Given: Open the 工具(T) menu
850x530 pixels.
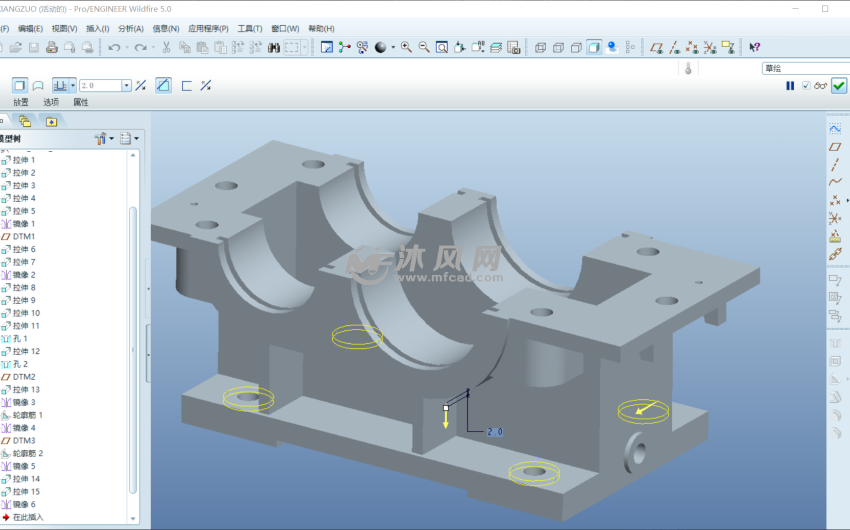Looking at the screenshot, I should pos(250,29).
